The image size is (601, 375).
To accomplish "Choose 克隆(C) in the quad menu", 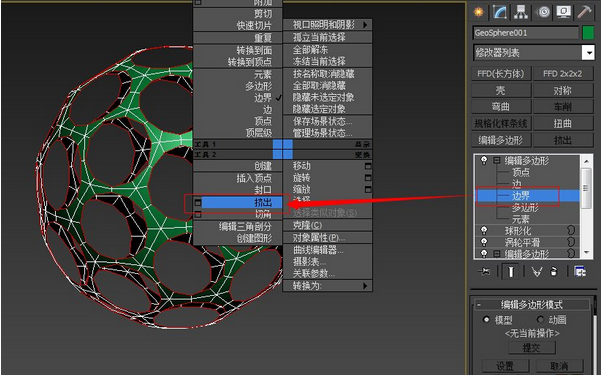I will coord(307,225).
